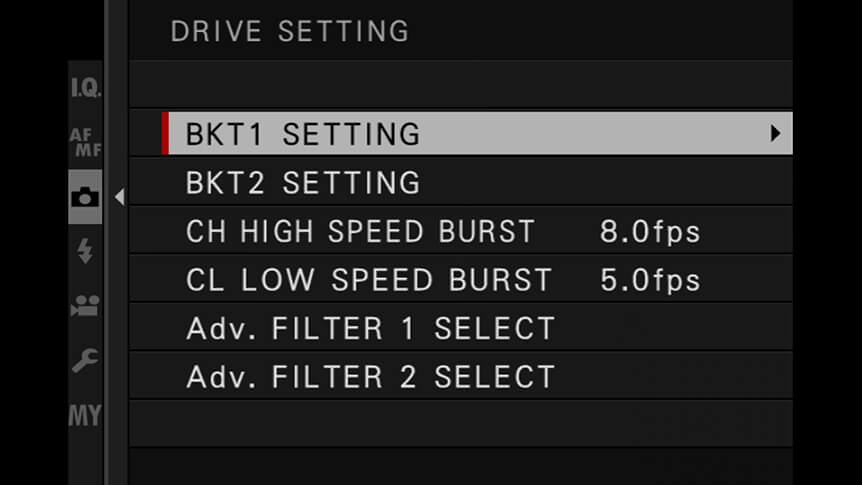
Task: Open the MY menu tab
Action: (85, 415)
